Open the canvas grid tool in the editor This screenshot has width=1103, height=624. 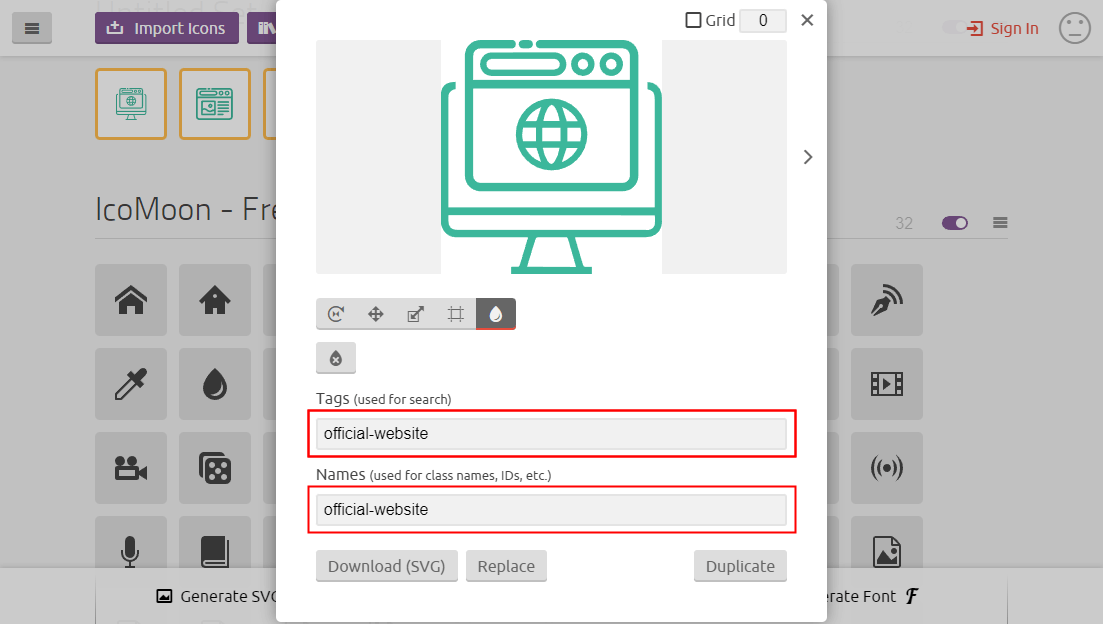pos(456,313)
